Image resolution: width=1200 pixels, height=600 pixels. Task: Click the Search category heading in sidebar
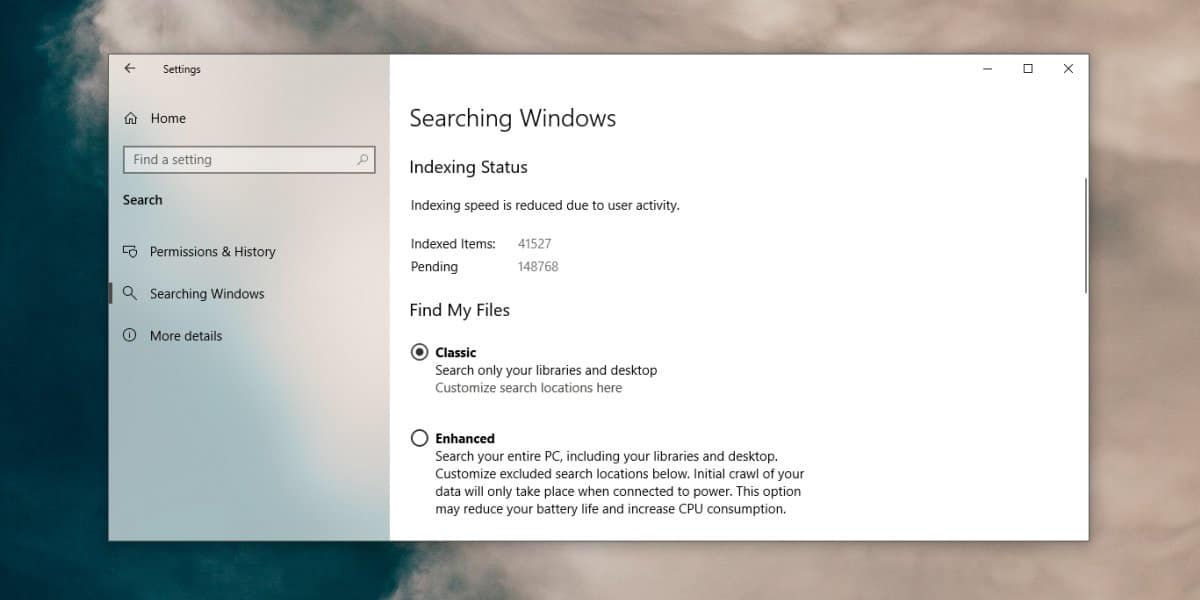[x=142, y=200]
